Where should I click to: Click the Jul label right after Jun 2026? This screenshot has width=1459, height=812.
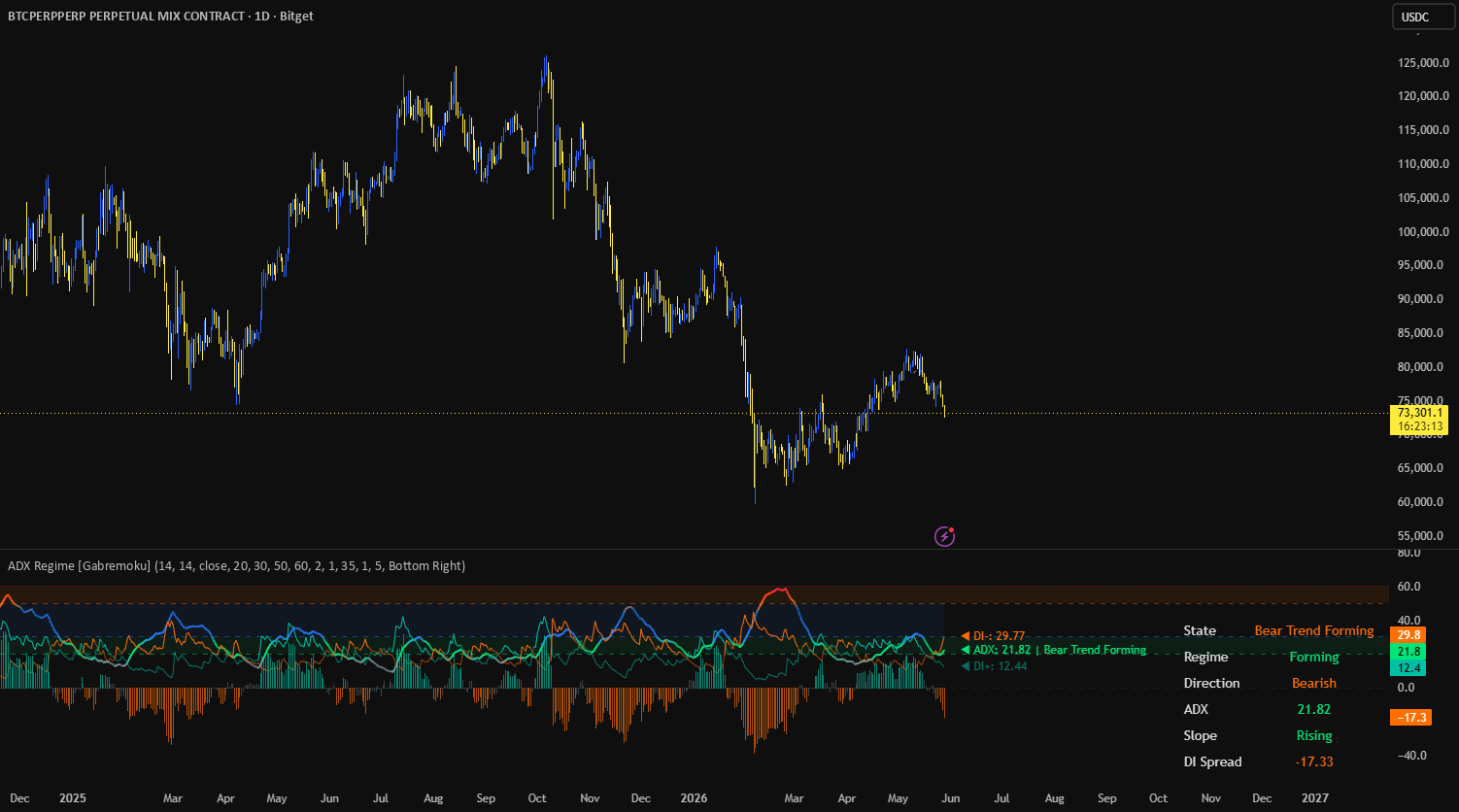point(1001,798)
